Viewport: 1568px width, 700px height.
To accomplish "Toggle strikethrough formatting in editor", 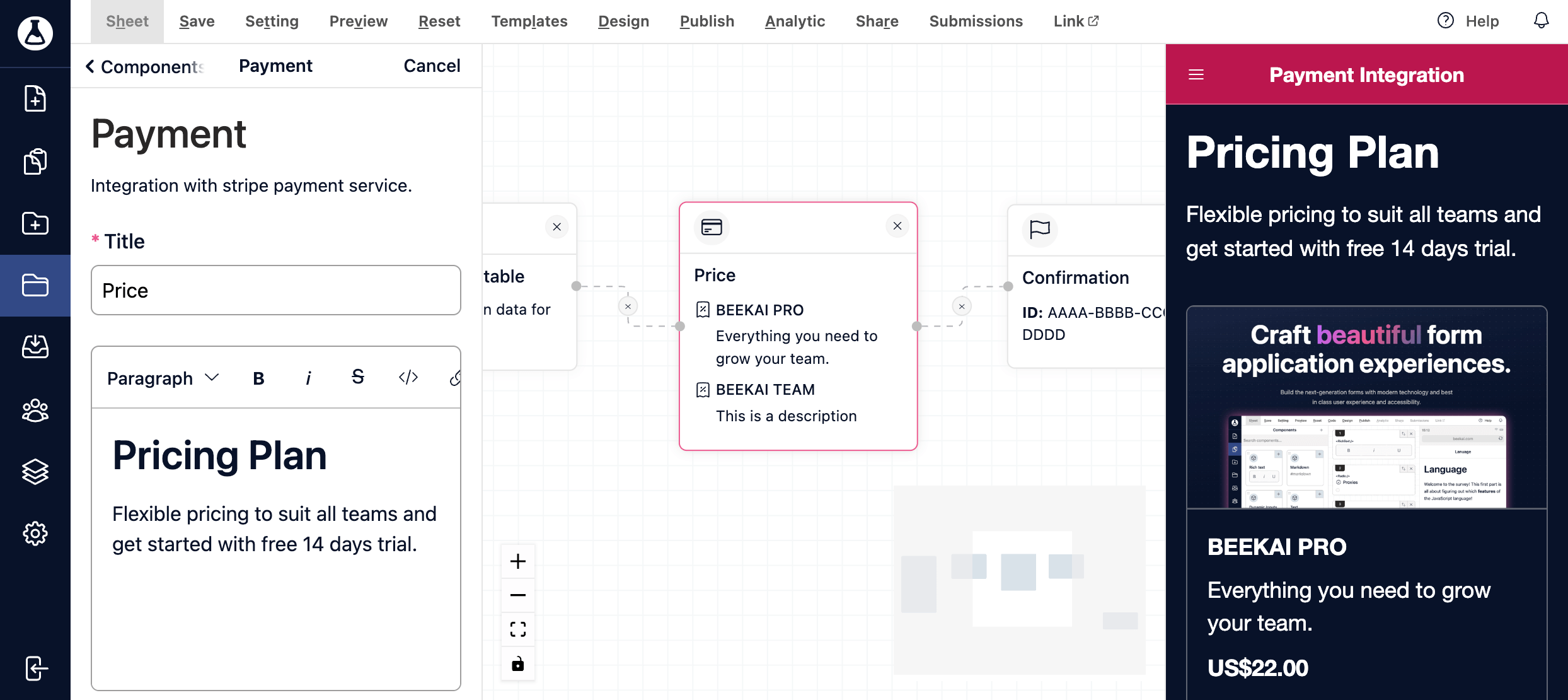I will [358, 377].
